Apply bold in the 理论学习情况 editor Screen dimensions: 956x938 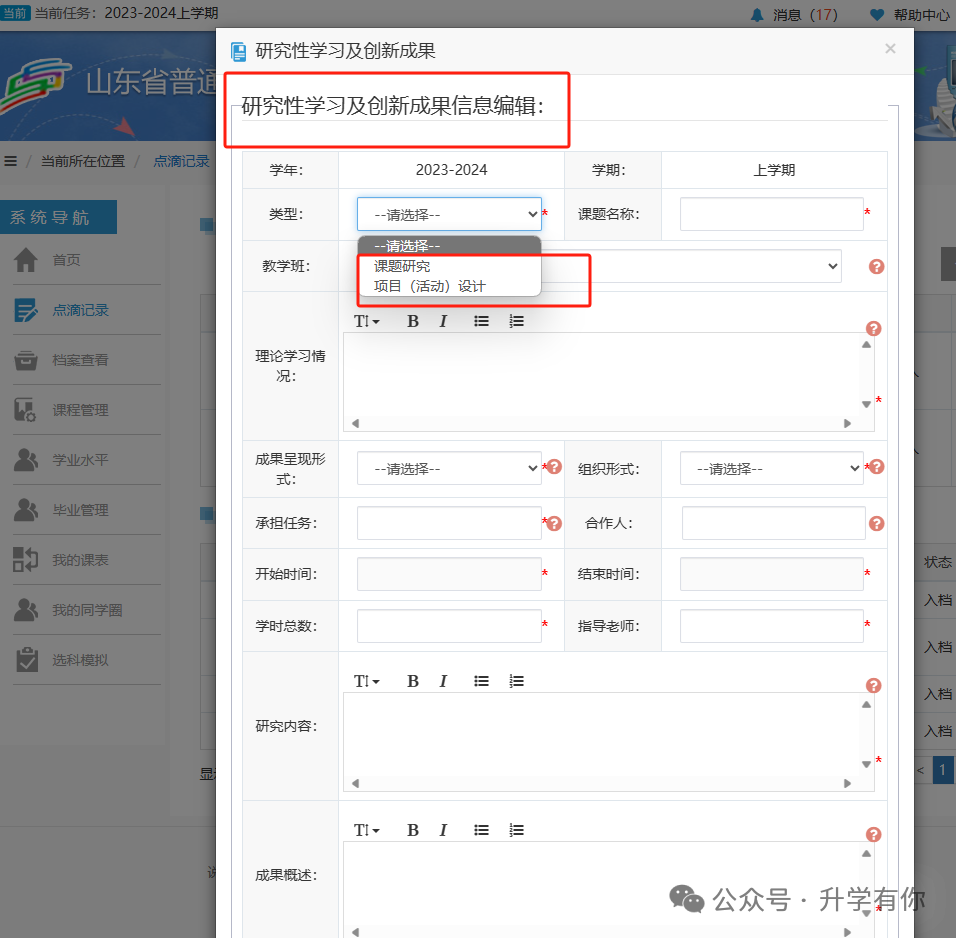tap(413, 320)
